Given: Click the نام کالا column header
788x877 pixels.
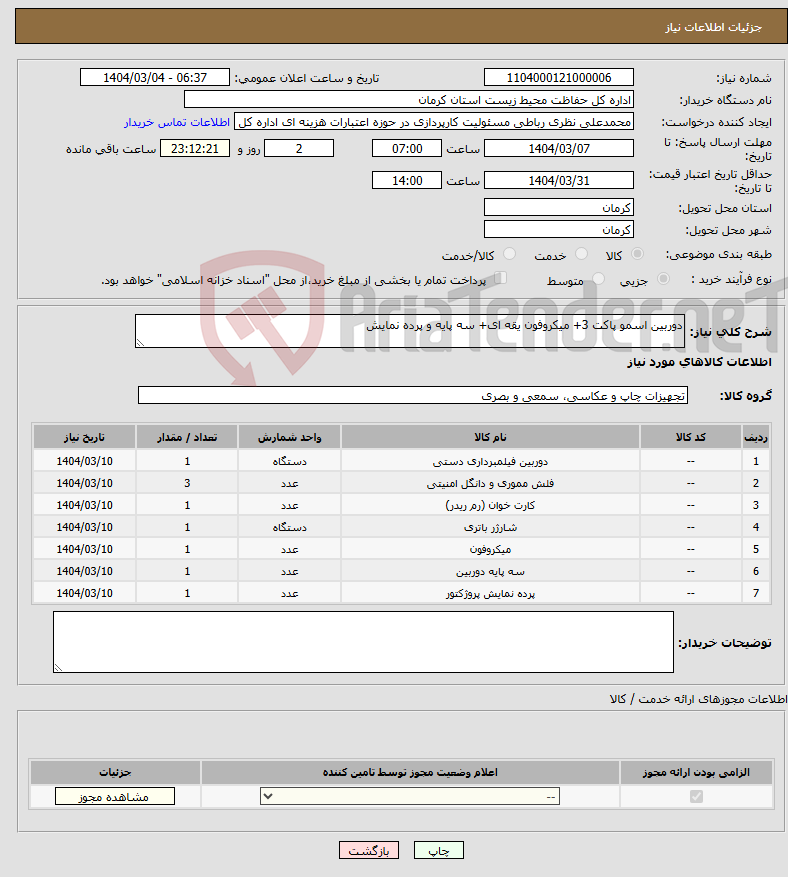Looking at the screenshot, I should pyautogui.click(x=490, y=437).
